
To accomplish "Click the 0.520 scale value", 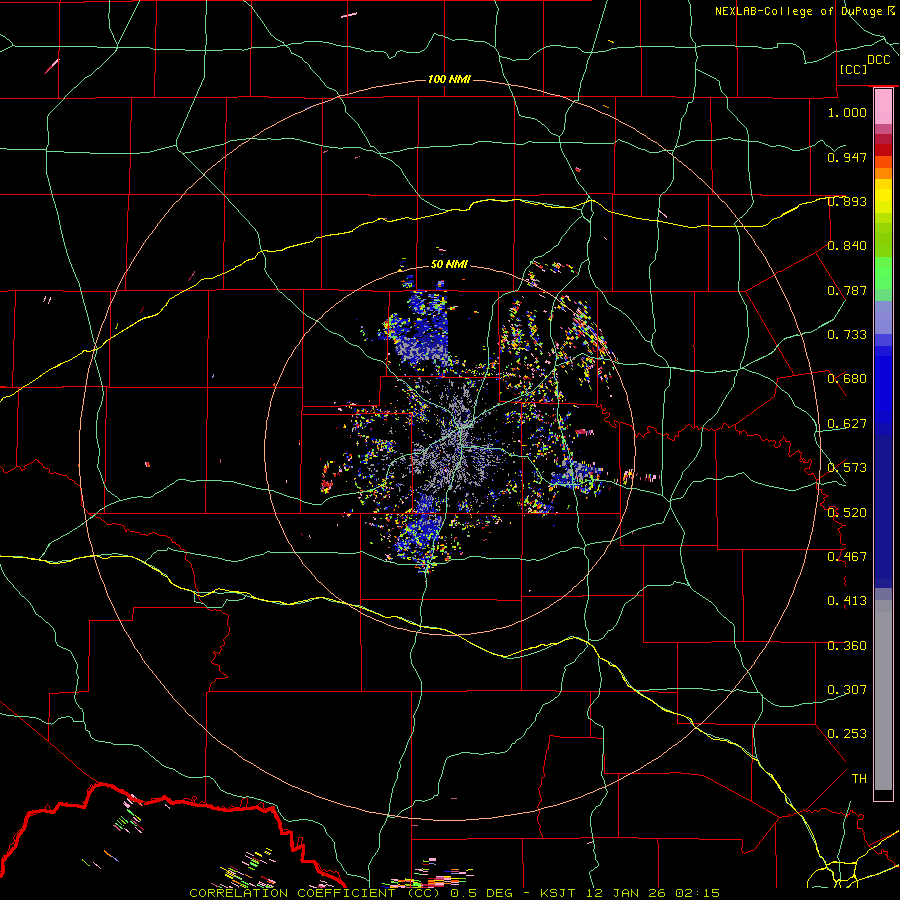I will point(847,513).
